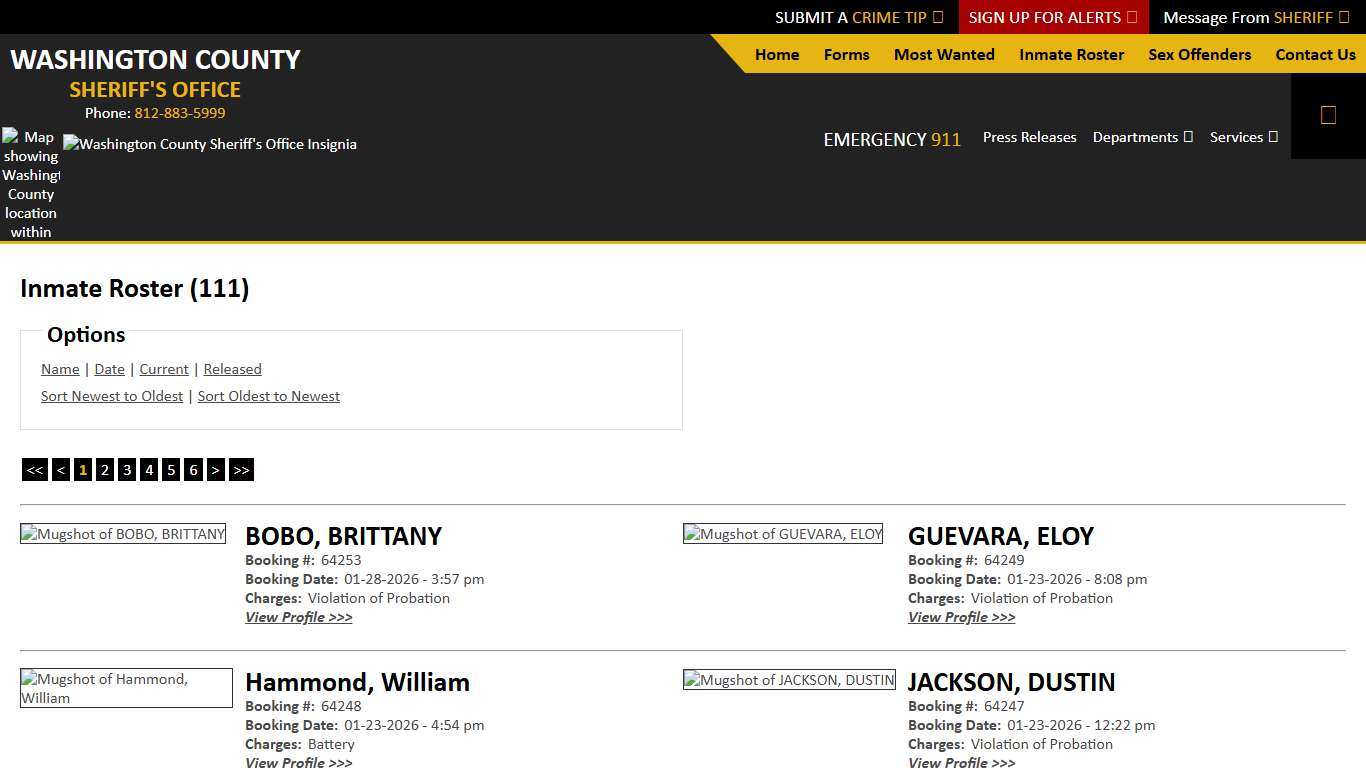Open the site search icon
The height and width of the screenshot is (768, 1366).
pos(1328,114)
